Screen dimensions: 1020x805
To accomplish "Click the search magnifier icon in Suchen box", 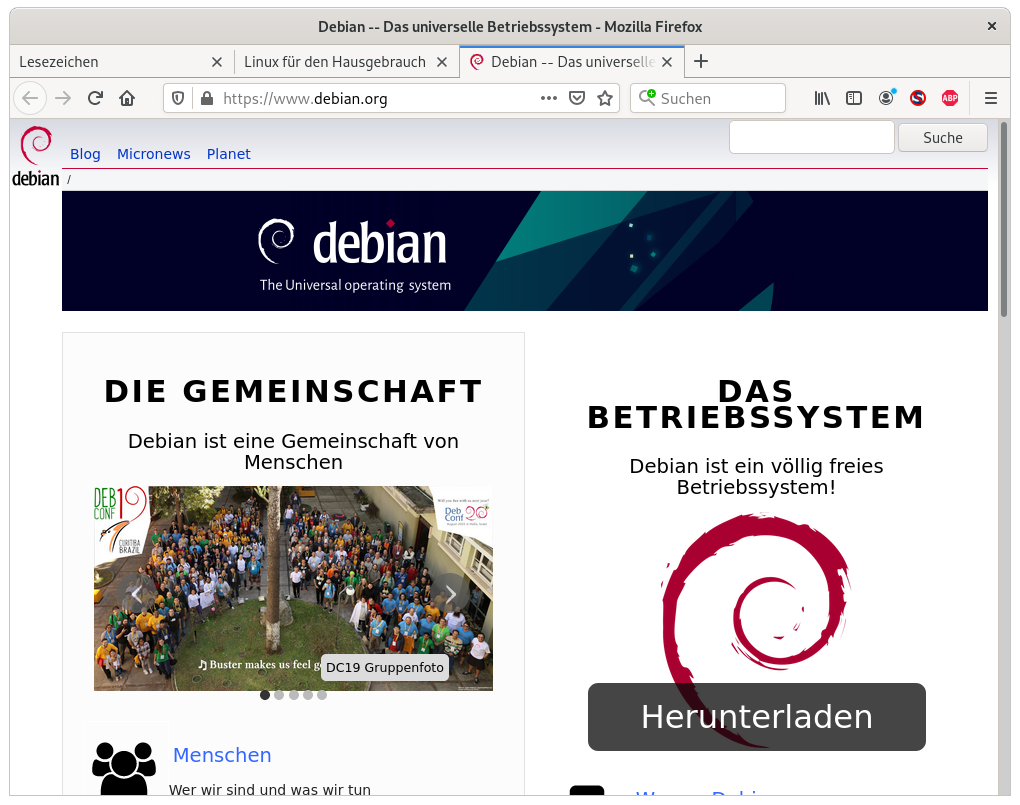I will coord(647,98).
